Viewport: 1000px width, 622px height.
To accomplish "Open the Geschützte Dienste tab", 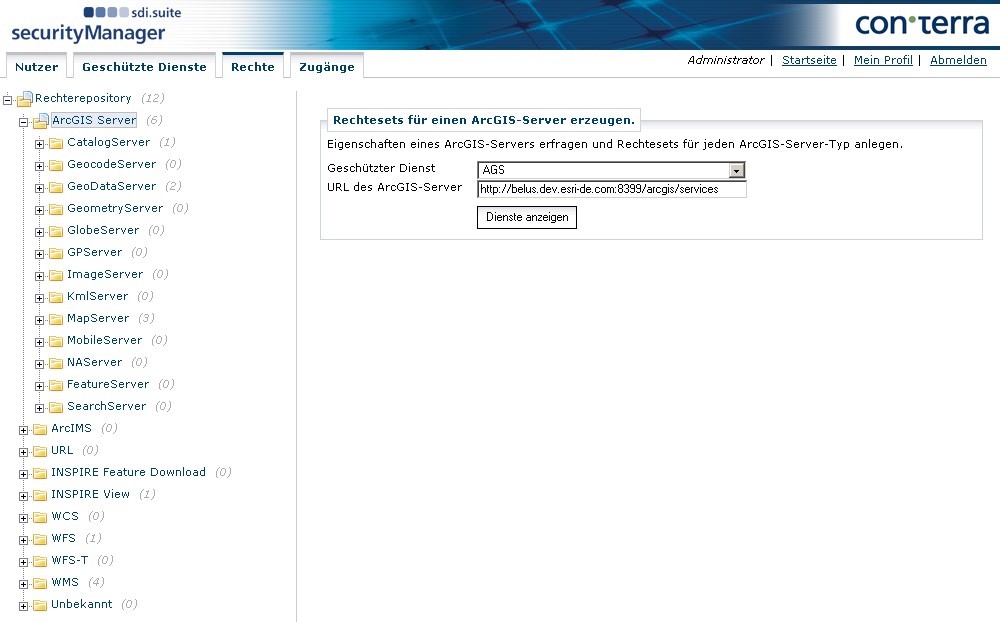I will (x=144, y=67).
